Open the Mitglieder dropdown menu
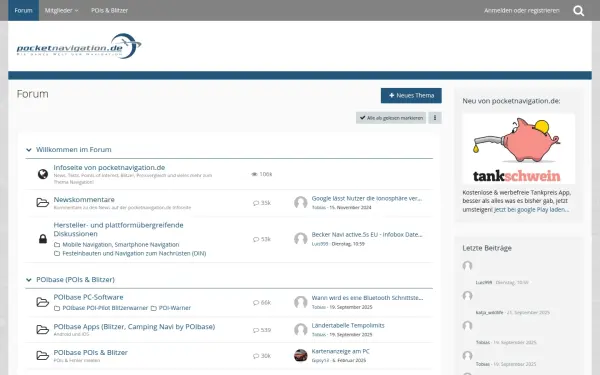Screen dimensions: 600x375 point(61,10)
